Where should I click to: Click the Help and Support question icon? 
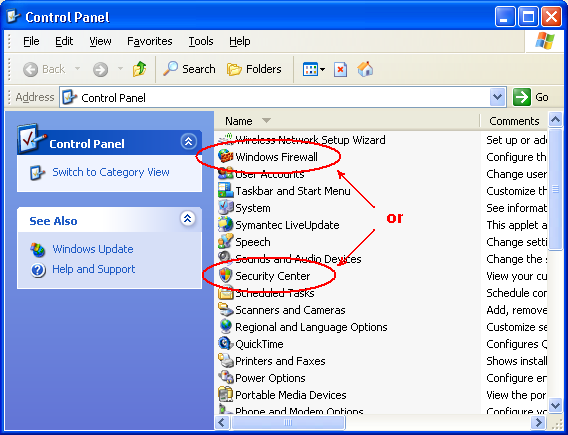[x=38, y=270]
